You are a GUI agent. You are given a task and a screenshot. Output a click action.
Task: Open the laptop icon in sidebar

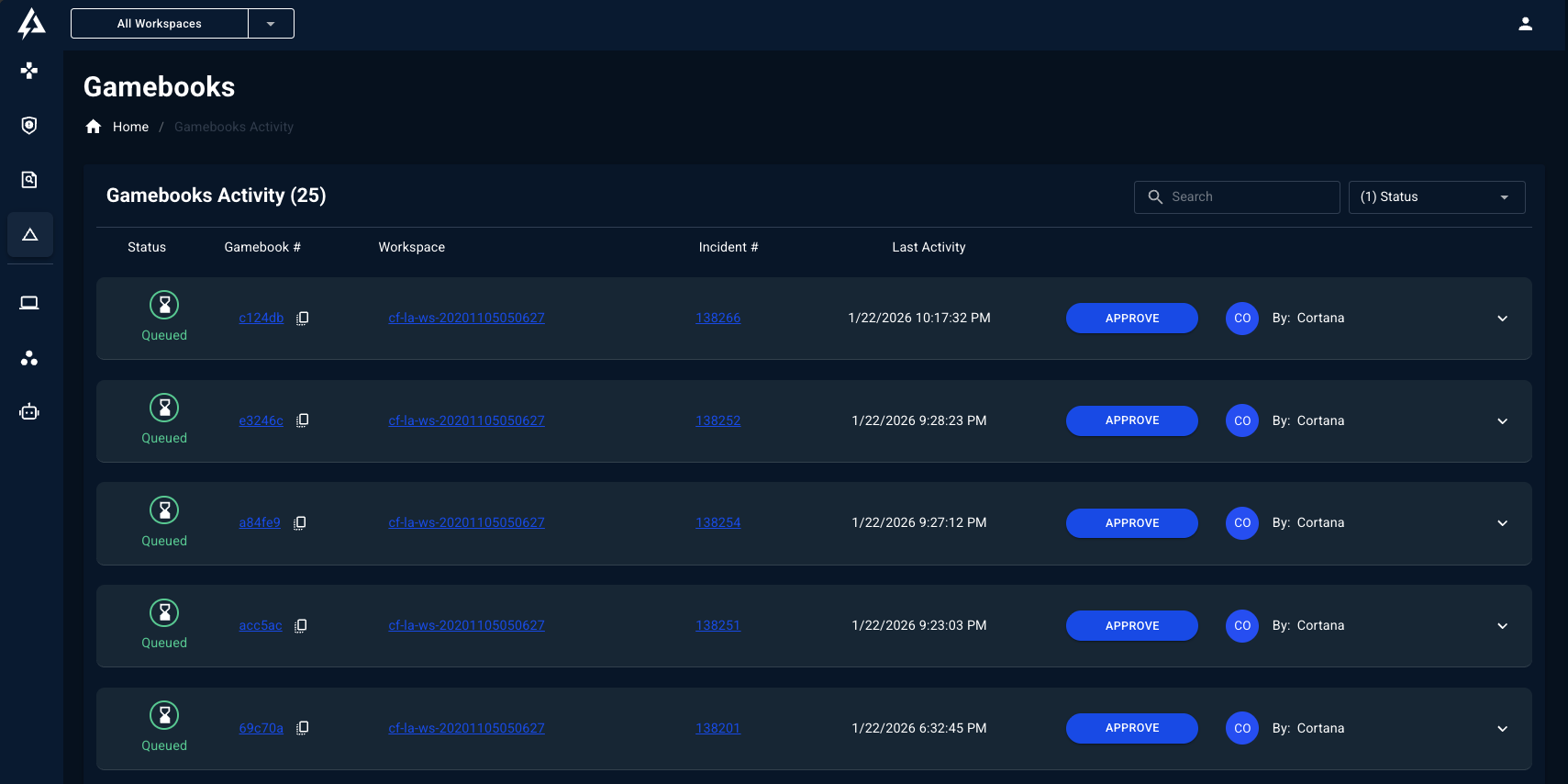(x=29, y=303)
